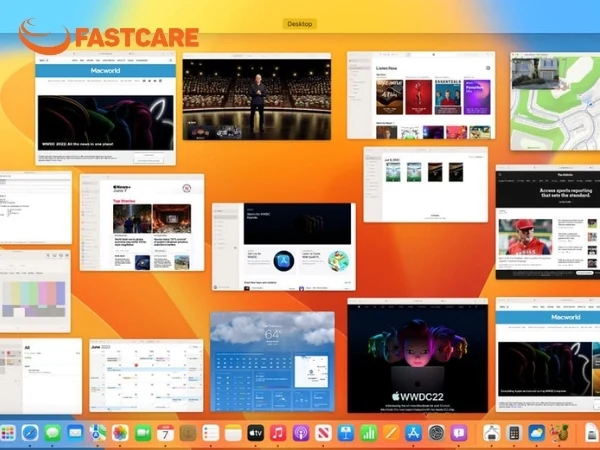Select the June Calendar window

tap(146, 375)
